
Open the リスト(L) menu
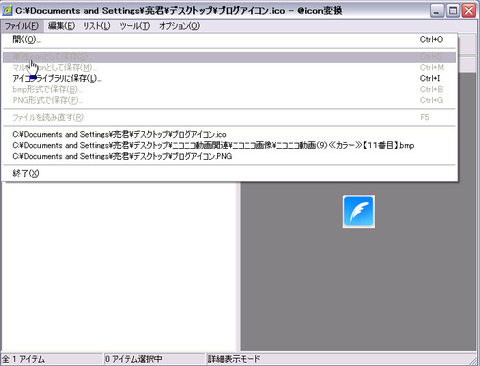(x=97, y=26)
